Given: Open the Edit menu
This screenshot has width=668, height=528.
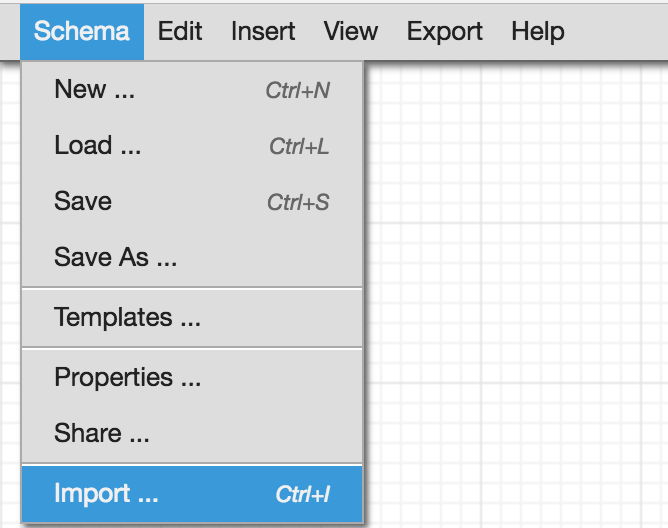Looking at the screenshot, I should (x=180, y=32).
